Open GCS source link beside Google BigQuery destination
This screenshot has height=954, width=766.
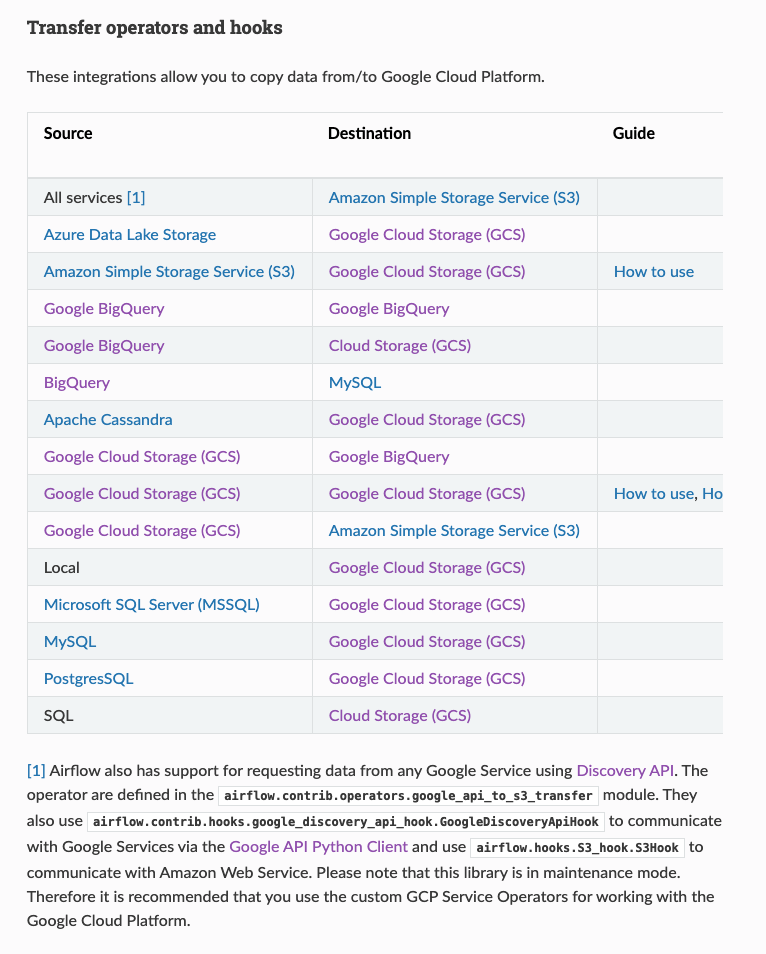[x=142, y=457]
